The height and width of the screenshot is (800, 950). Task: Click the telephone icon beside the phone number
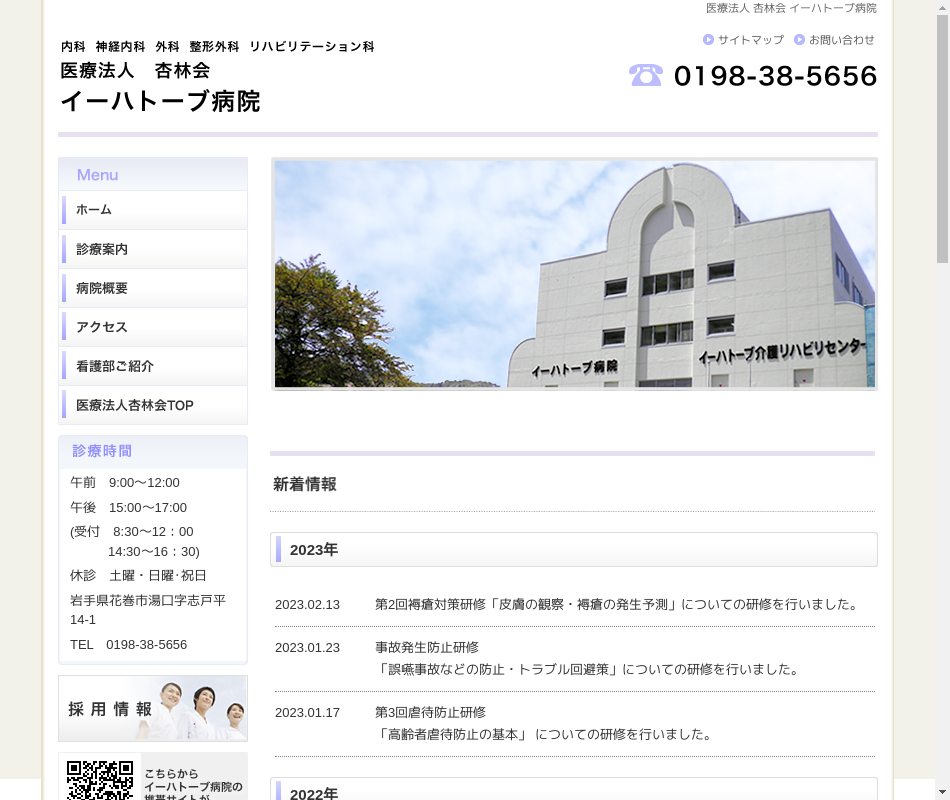pos(645,75)
